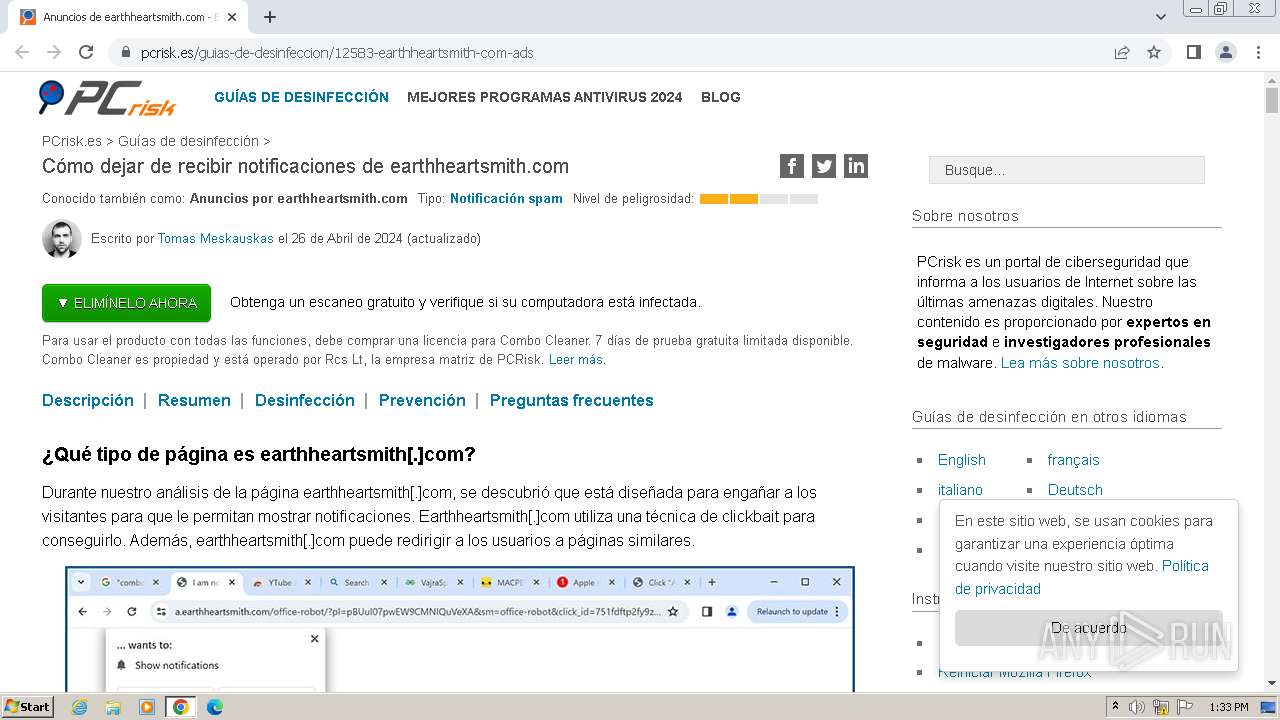Open MEJORES PROGRAMAS ANTIVIRUS 2024
The image size is (1280, 720).
click(x=544, y=97)
